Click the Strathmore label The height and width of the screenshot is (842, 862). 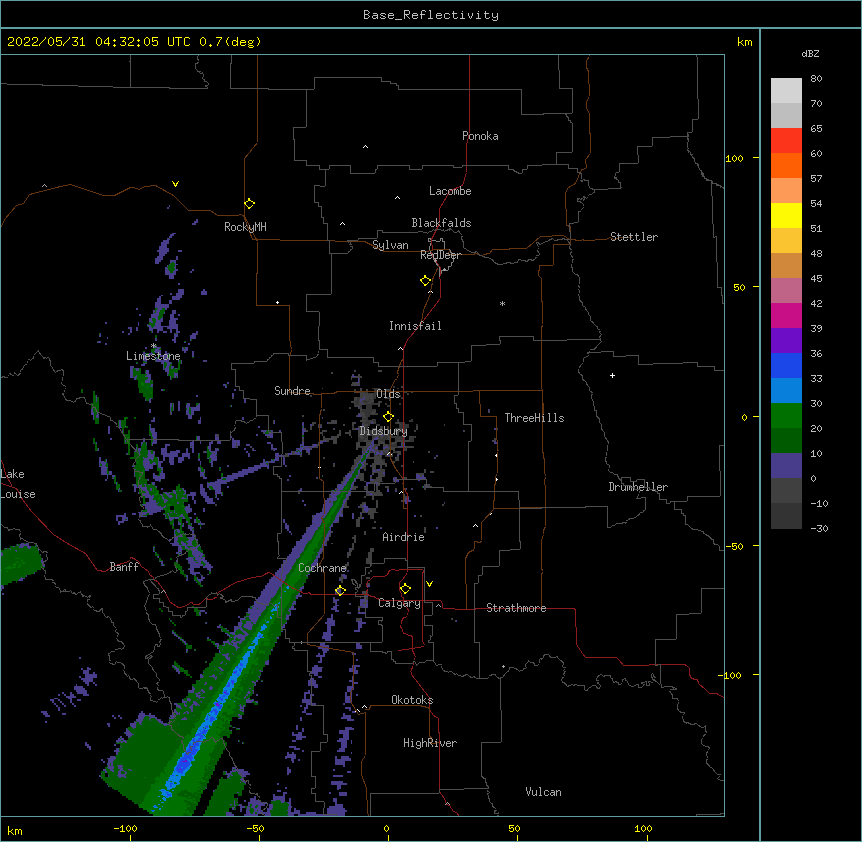click(516, 608)
